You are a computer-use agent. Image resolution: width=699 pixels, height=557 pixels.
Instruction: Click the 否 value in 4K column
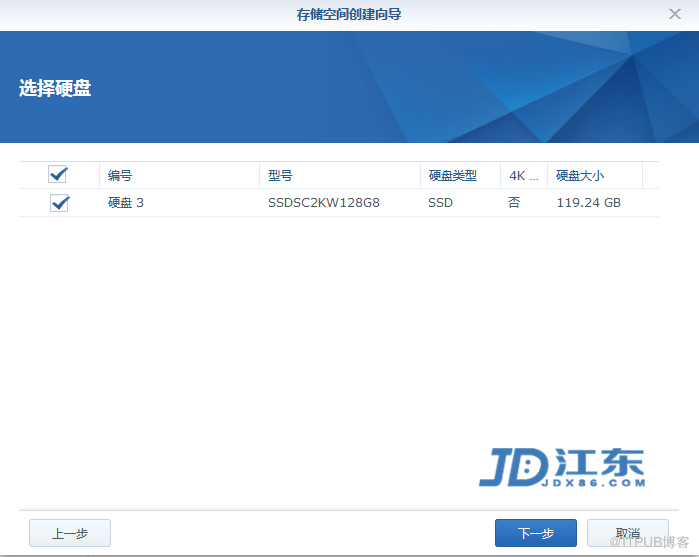pyautogui.click(x=514, y=203)
